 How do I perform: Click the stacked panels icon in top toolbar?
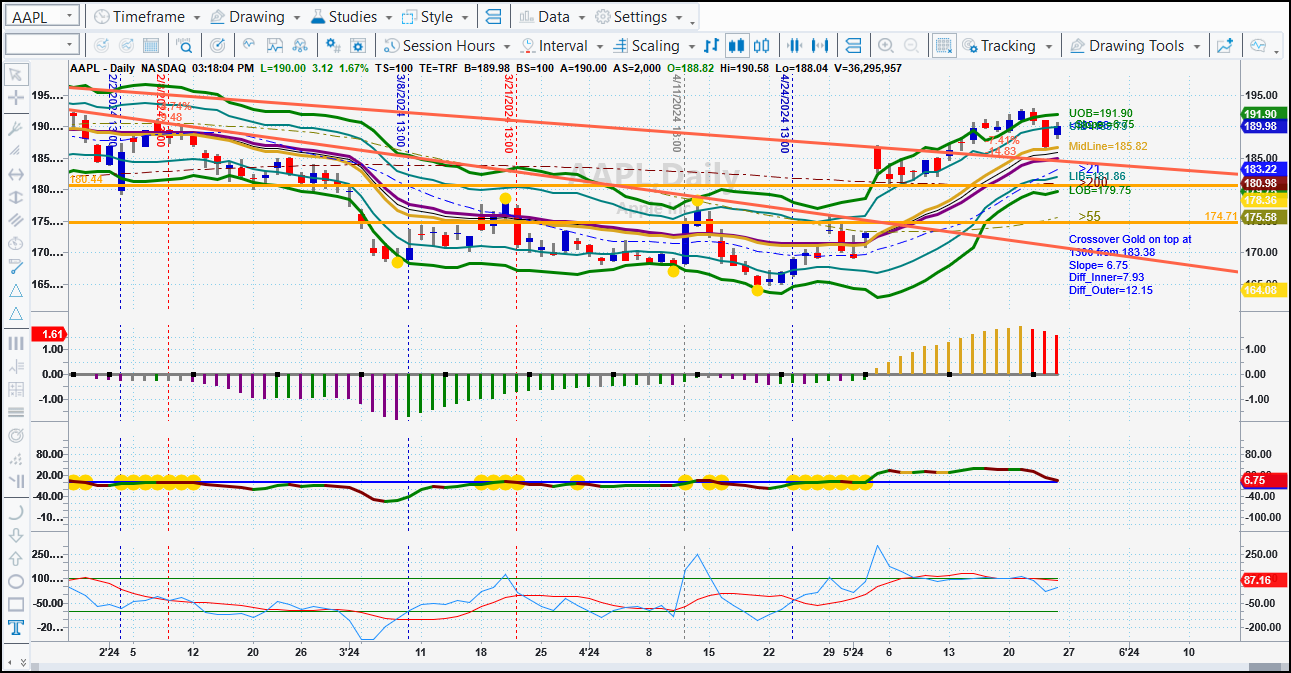492,17
